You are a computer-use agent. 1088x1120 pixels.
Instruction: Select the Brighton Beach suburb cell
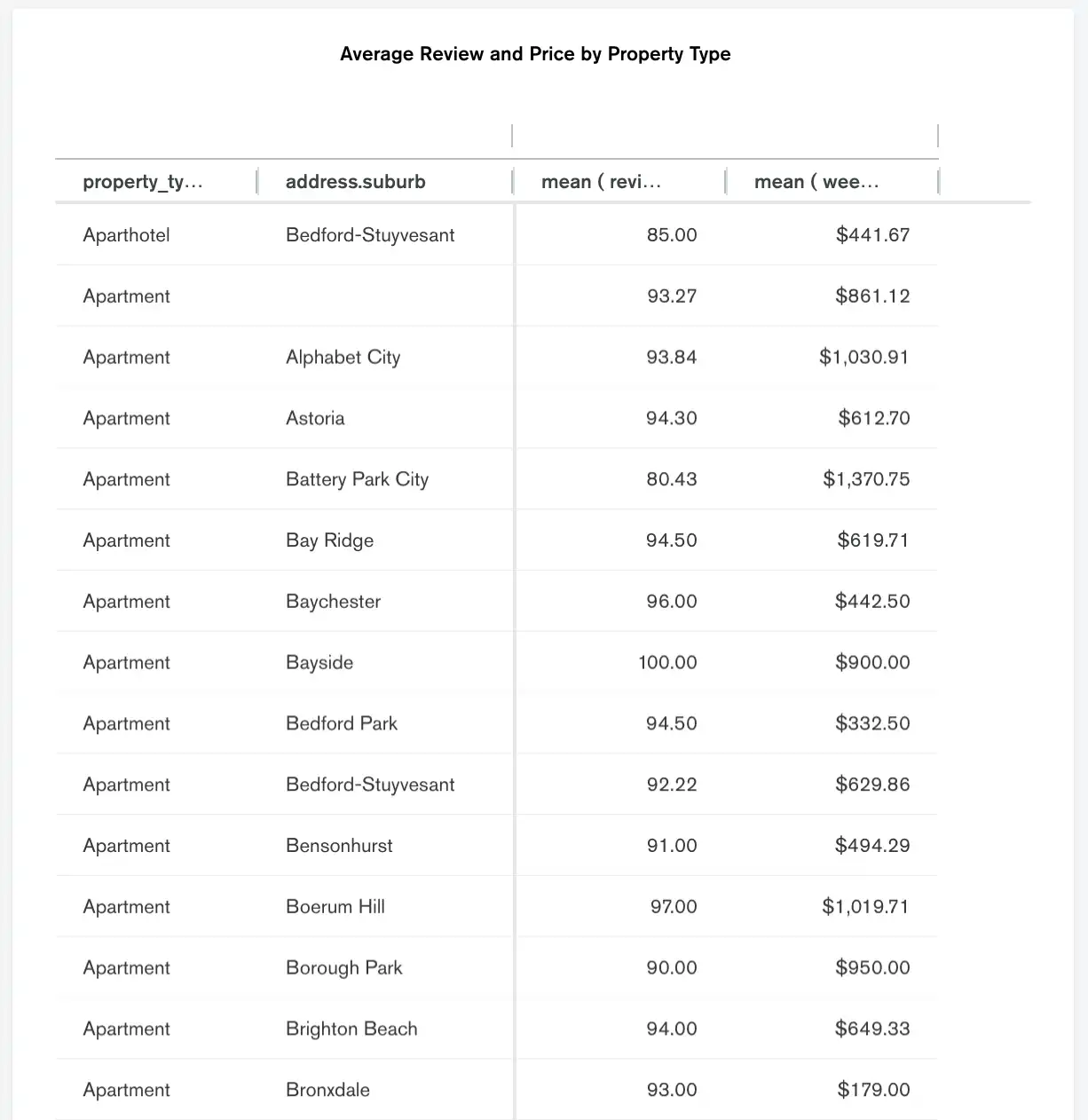pos(351,1029)
